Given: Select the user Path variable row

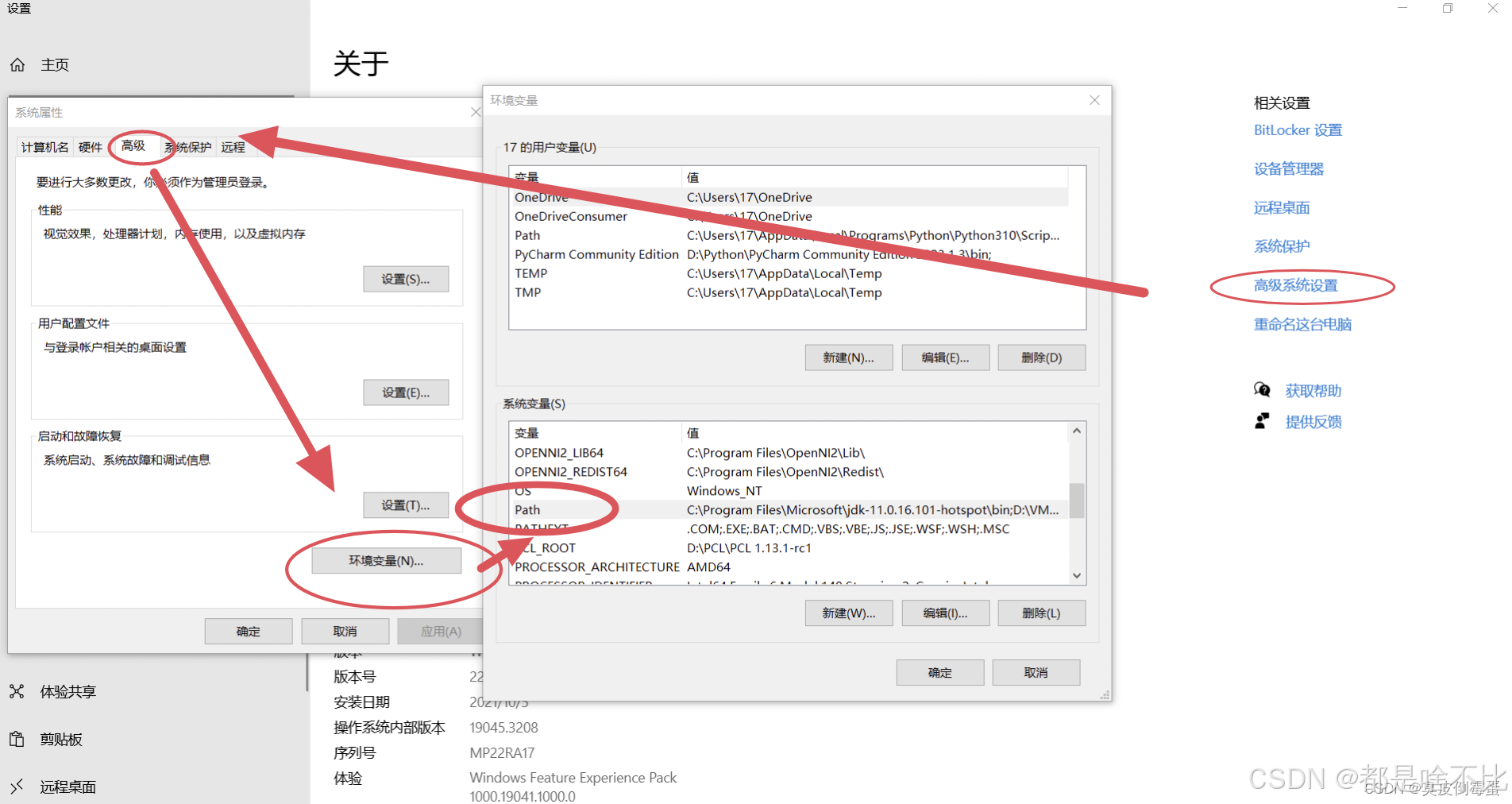Looking at the screenshot, I should [x=789, y=235].
